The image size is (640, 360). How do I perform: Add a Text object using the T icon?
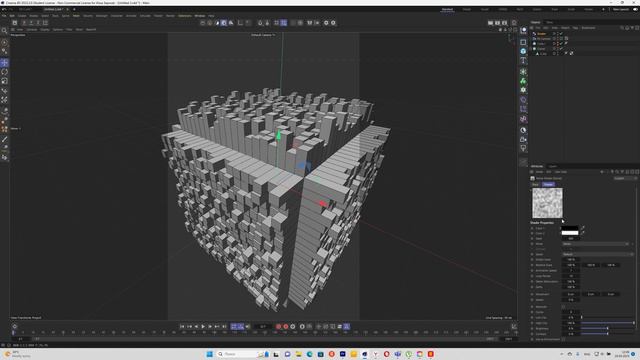(x=523, y=61)
